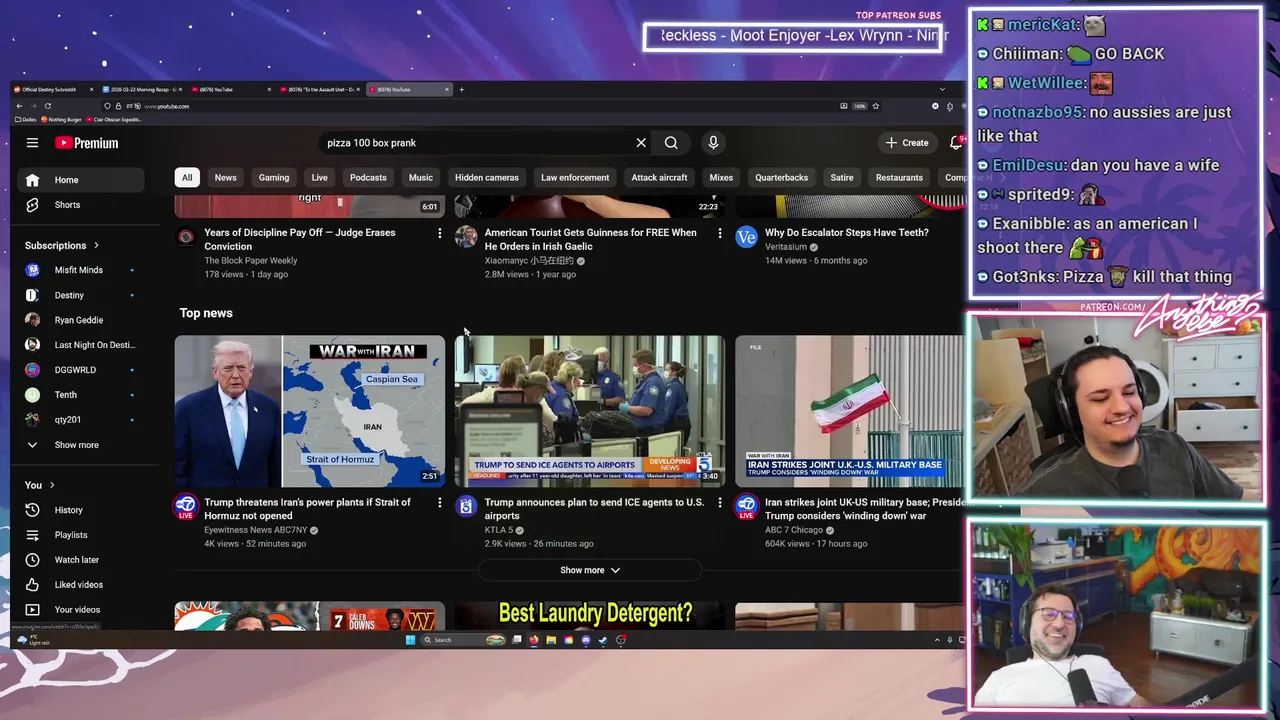This screenshot has height=720, width=1280.
Task: Open Misfit Minds subscription
Action: pos(81,270)
